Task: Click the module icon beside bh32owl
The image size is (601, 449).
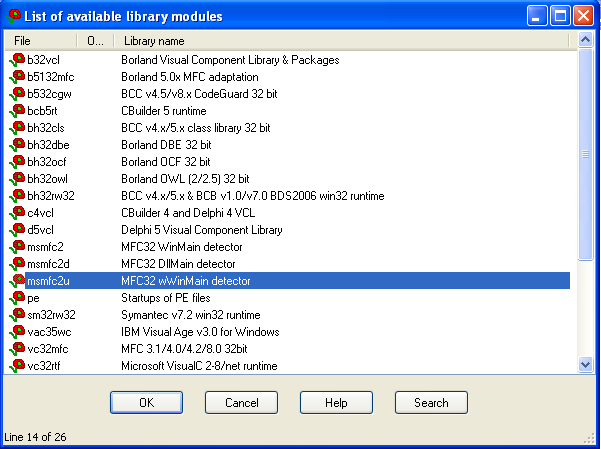Action: (17, 179)
